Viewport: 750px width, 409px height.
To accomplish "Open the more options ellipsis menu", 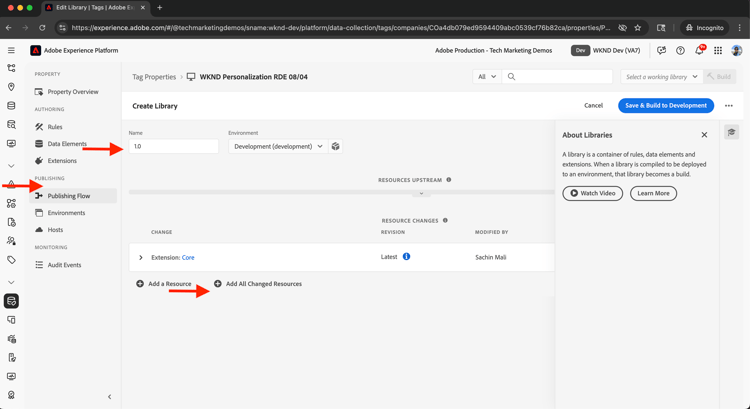I will click(x=728, y=105).
